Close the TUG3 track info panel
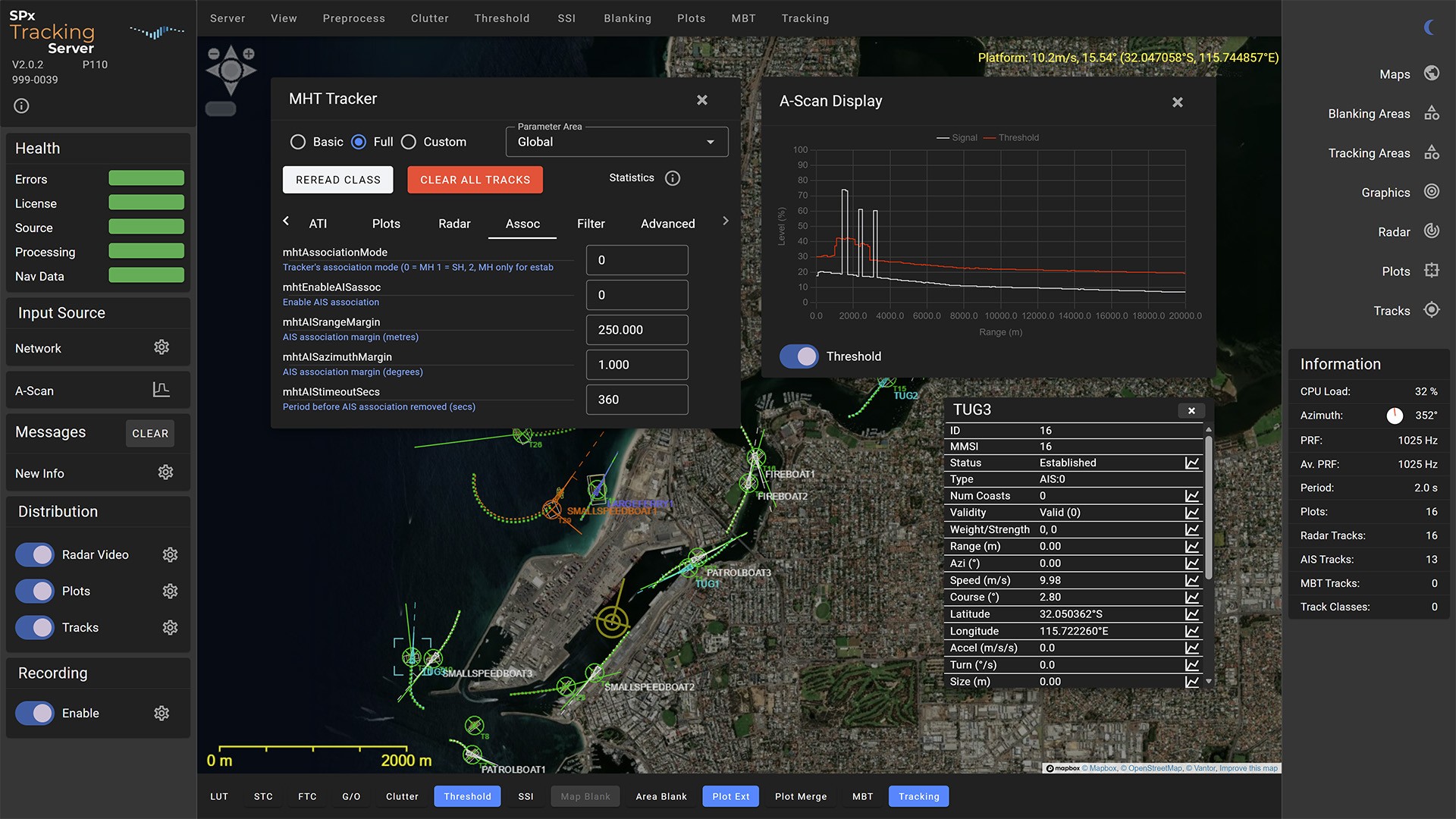The image size is (1456, 819). pyautogui.click(x=1191, y=410)
